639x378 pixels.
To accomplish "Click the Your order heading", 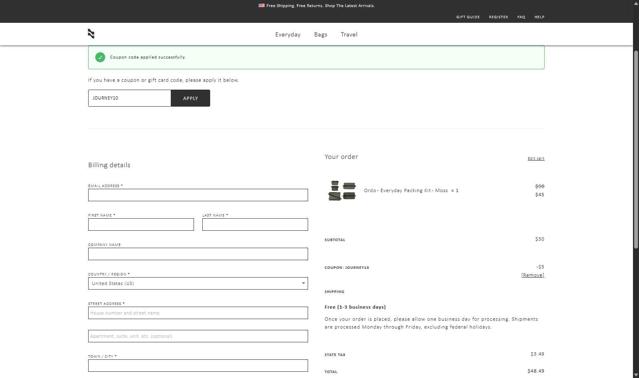I will [341, 157].
